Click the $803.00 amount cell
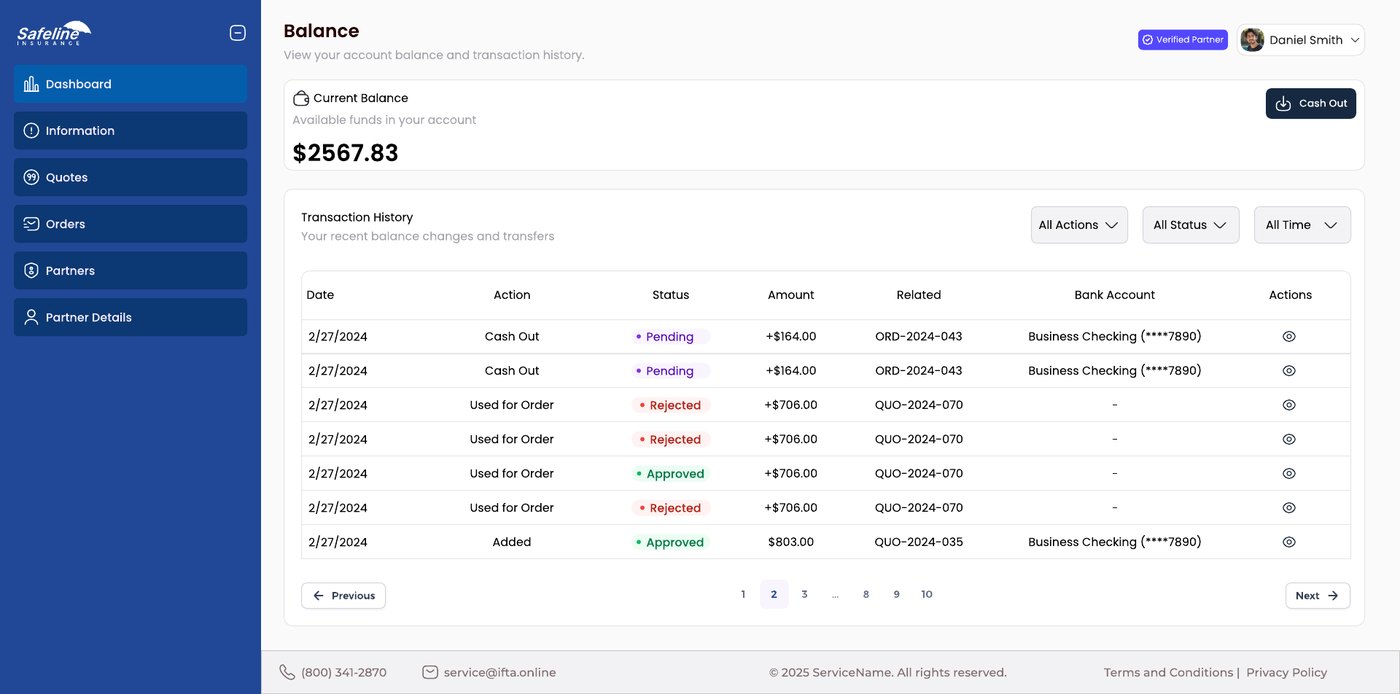The image size is (1400, 694). coord(791,542)
